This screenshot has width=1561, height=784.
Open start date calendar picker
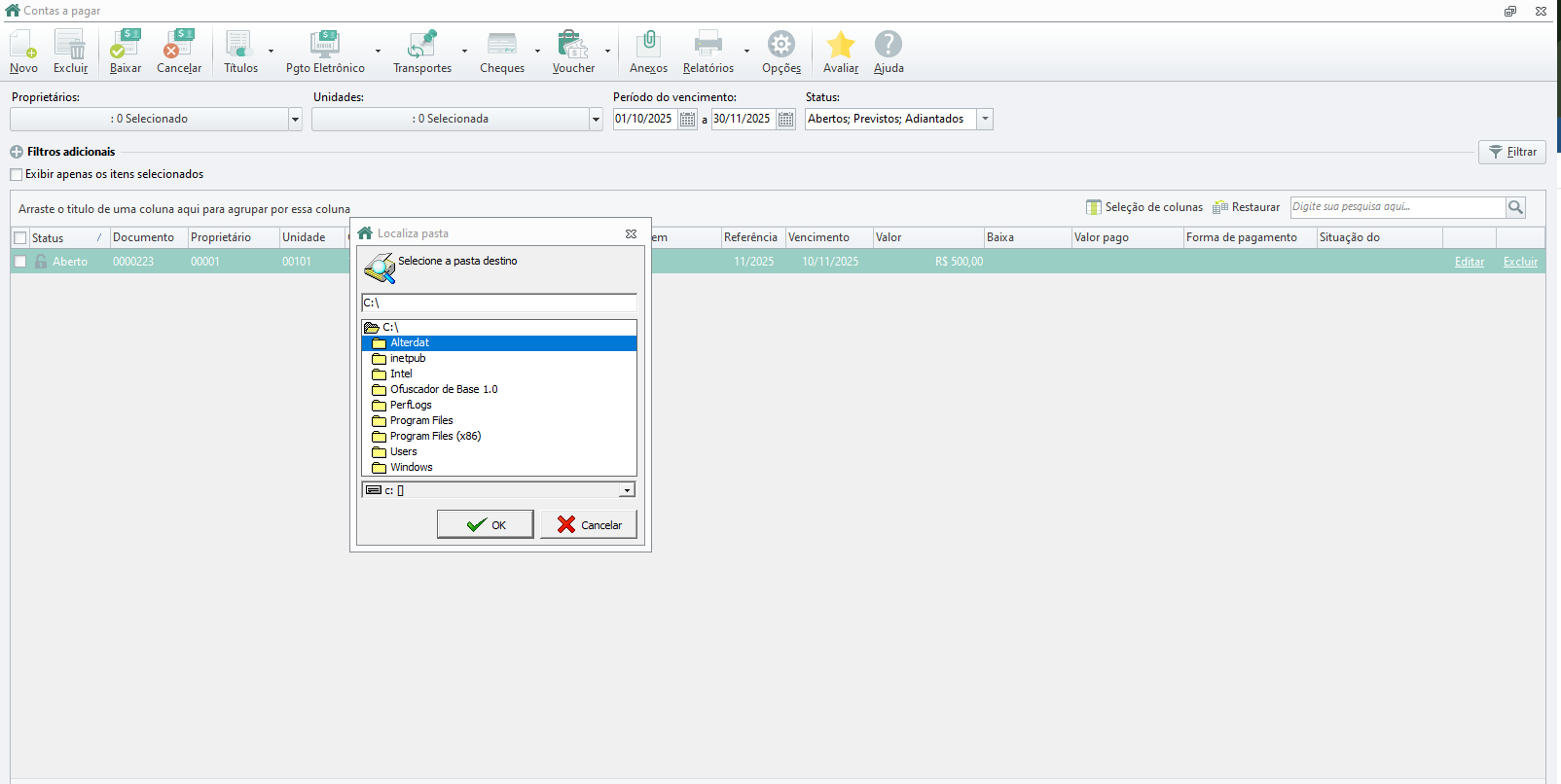[x=688, y=120]
